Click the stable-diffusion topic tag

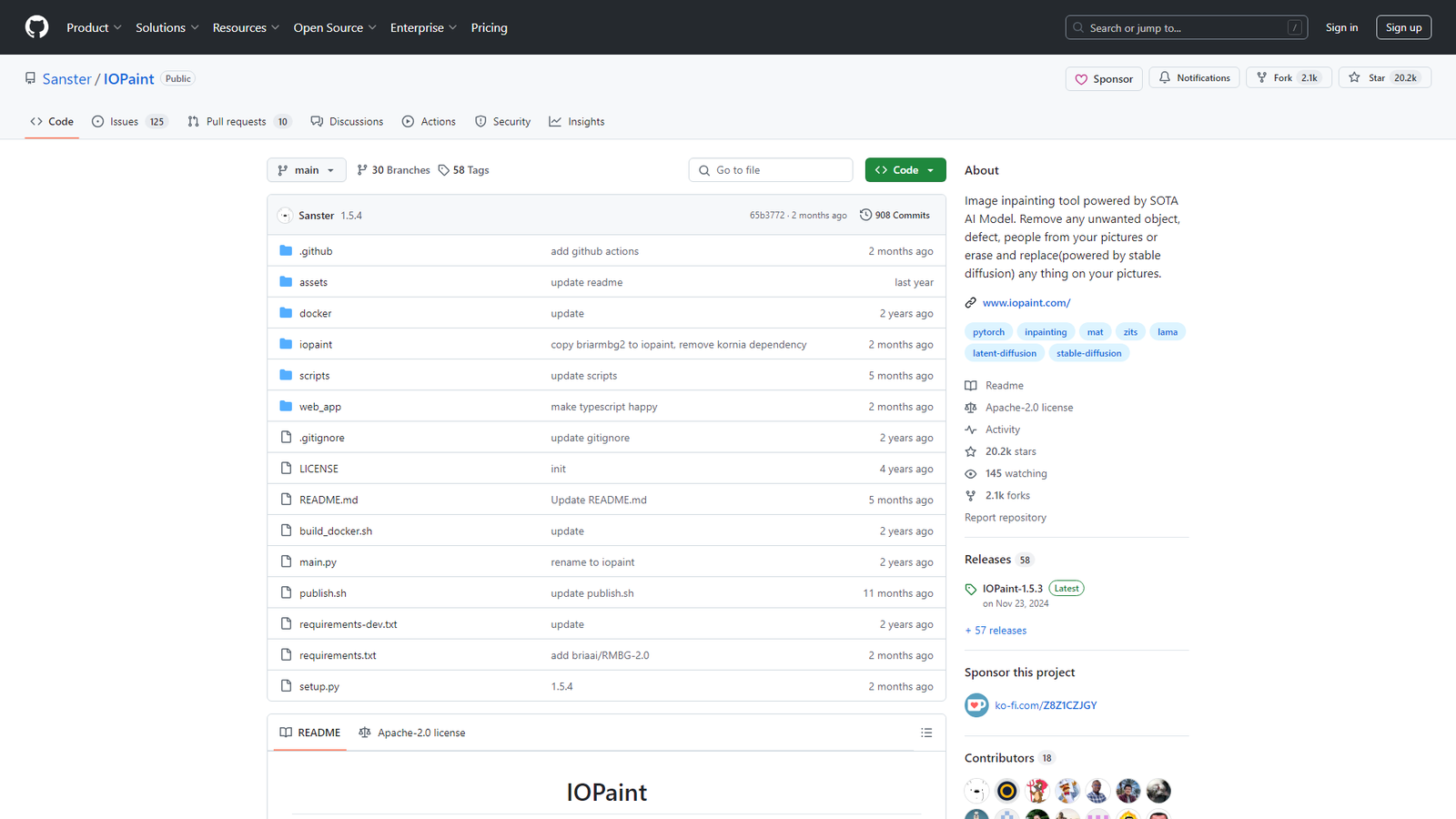point(1088,353)
